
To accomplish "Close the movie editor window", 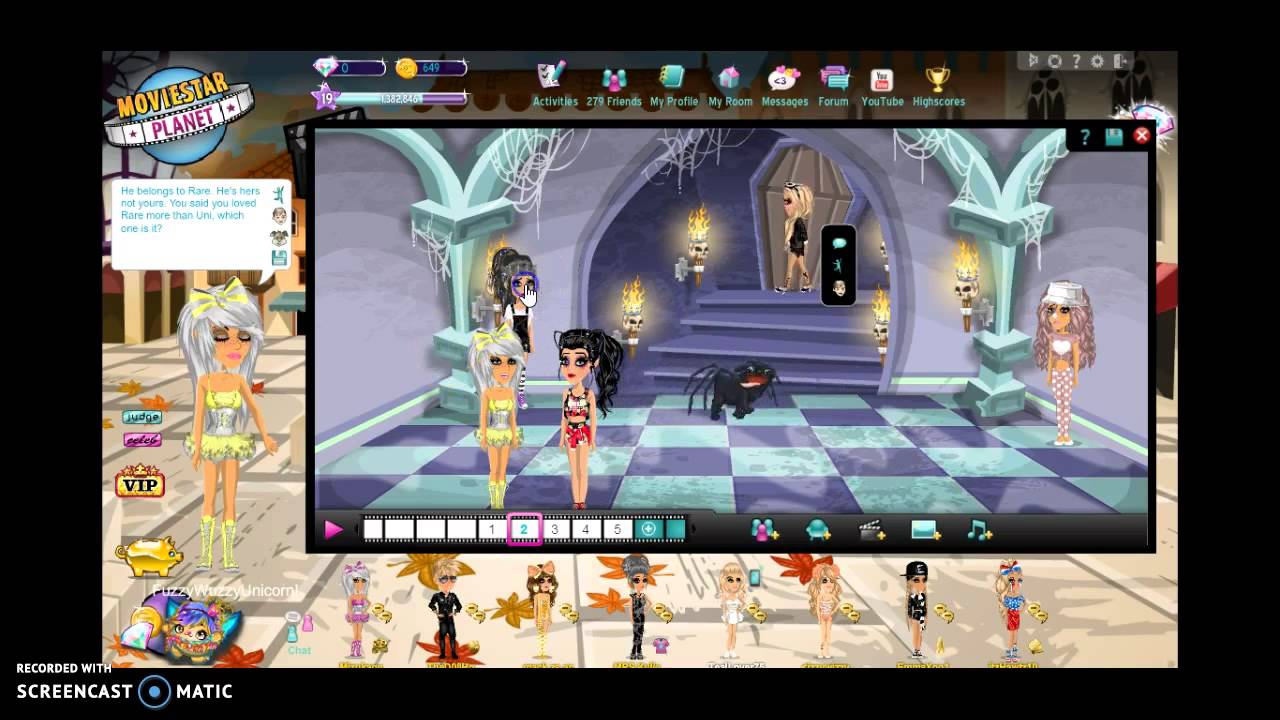I will tap(1141, 136).
